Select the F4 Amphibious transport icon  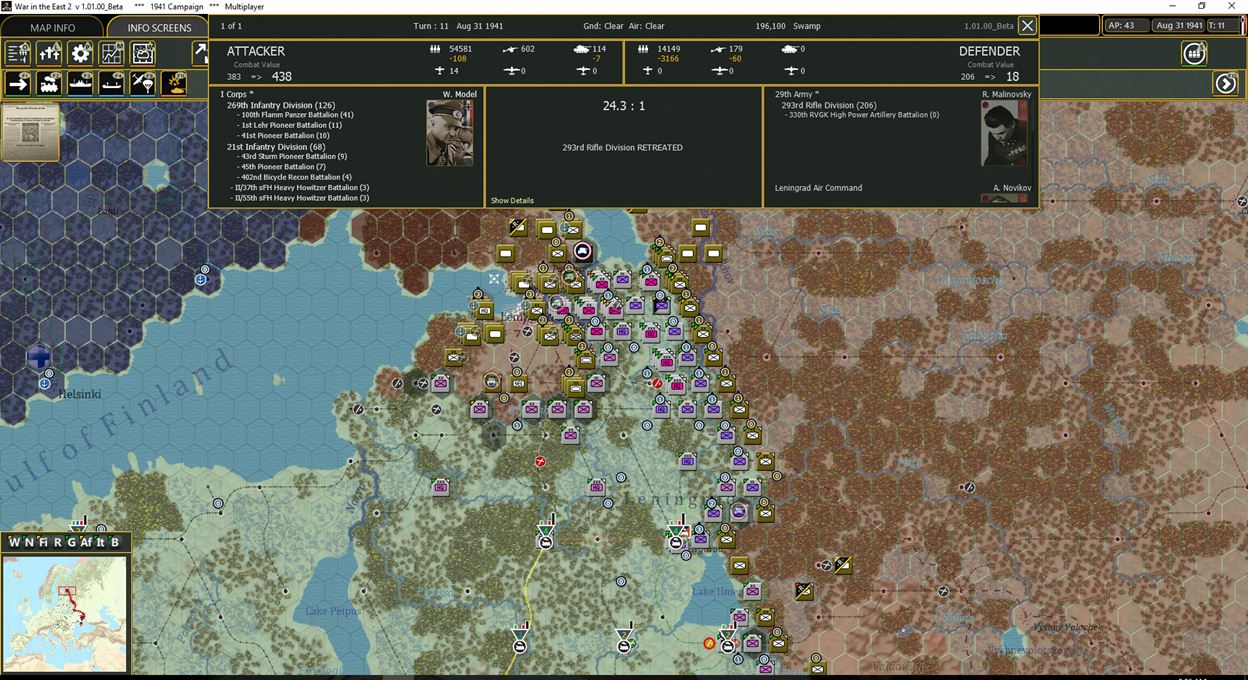[112, 83]
